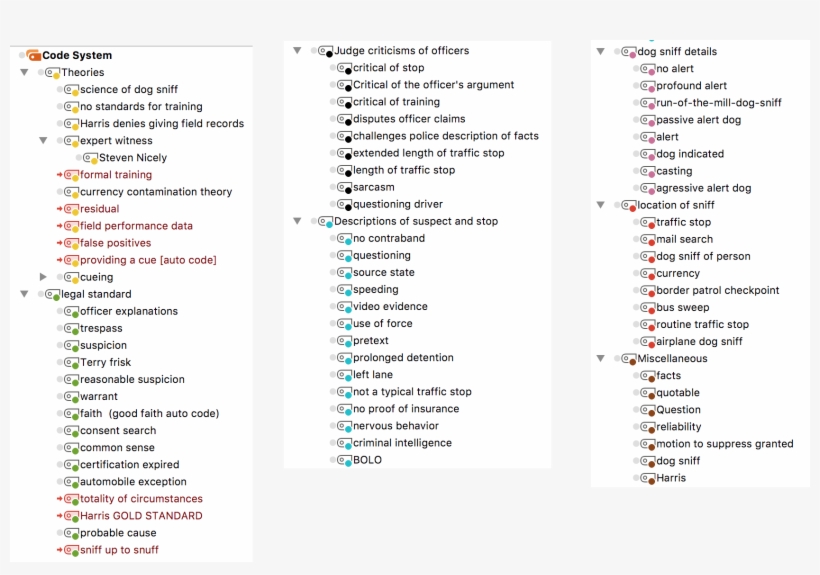Image resolution: width=820 pixels, height=575 pixels.
Task: Click the code icon next to 'Steven Nicely'
Action: coord(90,158)
